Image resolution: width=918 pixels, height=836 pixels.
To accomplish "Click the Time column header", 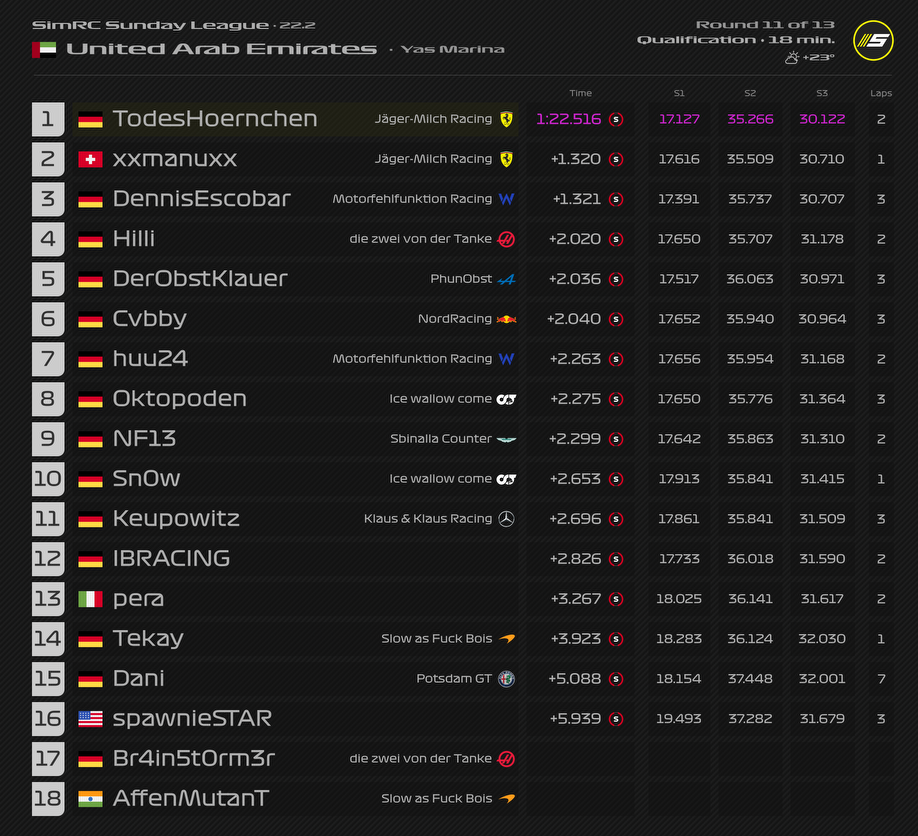I will pyautogui.click(x=580, y=93).
